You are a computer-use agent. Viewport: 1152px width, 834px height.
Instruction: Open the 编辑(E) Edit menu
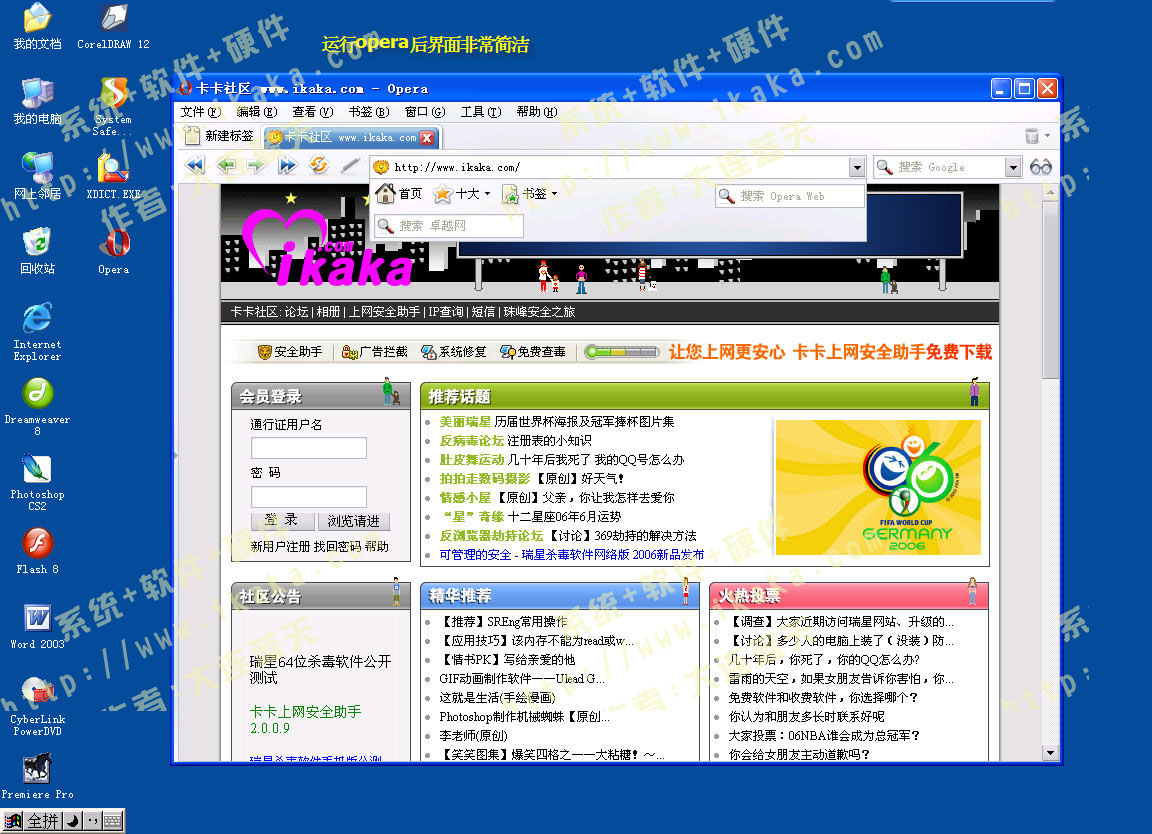pos(256,112)
